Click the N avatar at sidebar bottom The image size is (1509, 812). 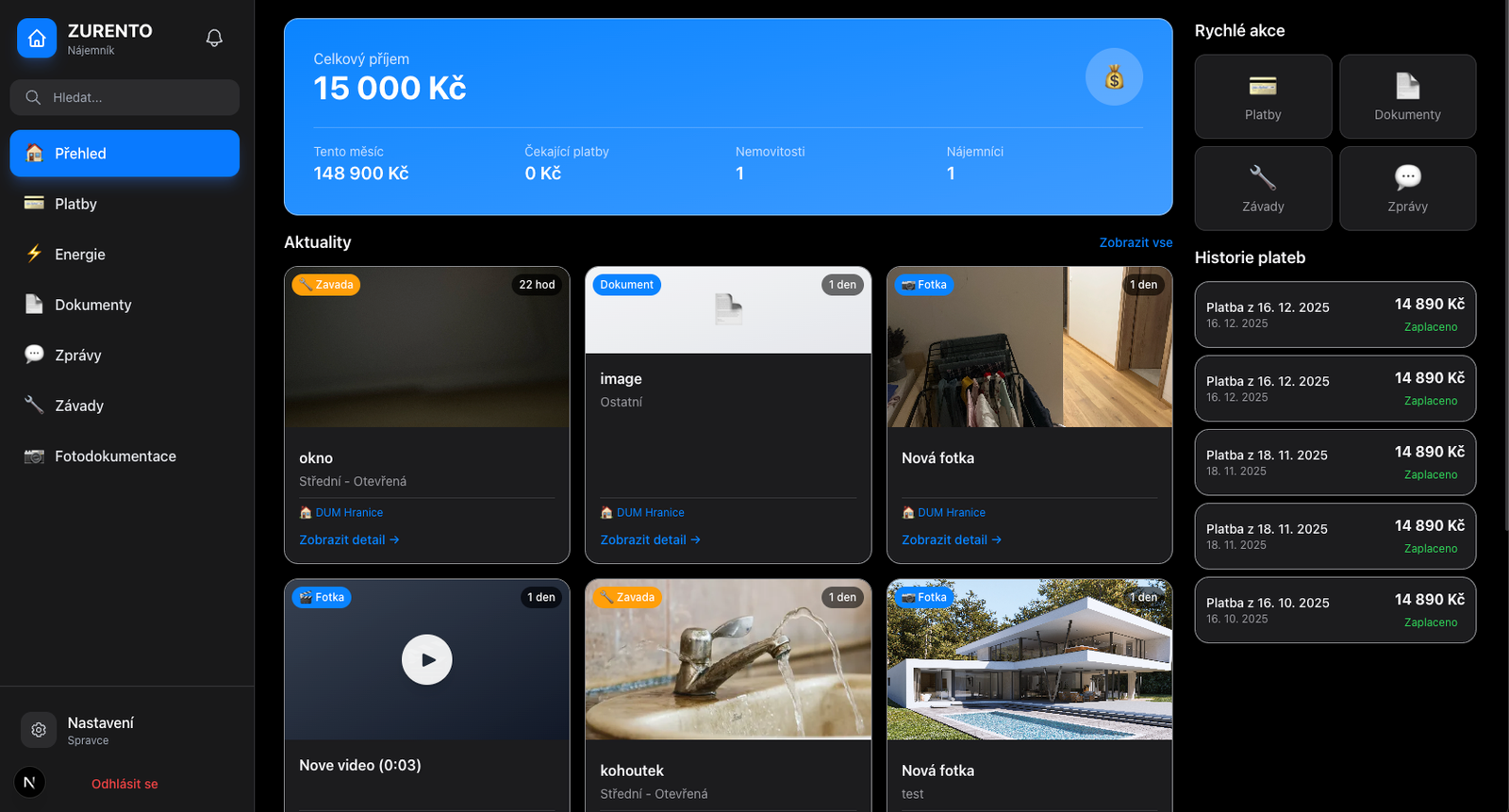29,782
